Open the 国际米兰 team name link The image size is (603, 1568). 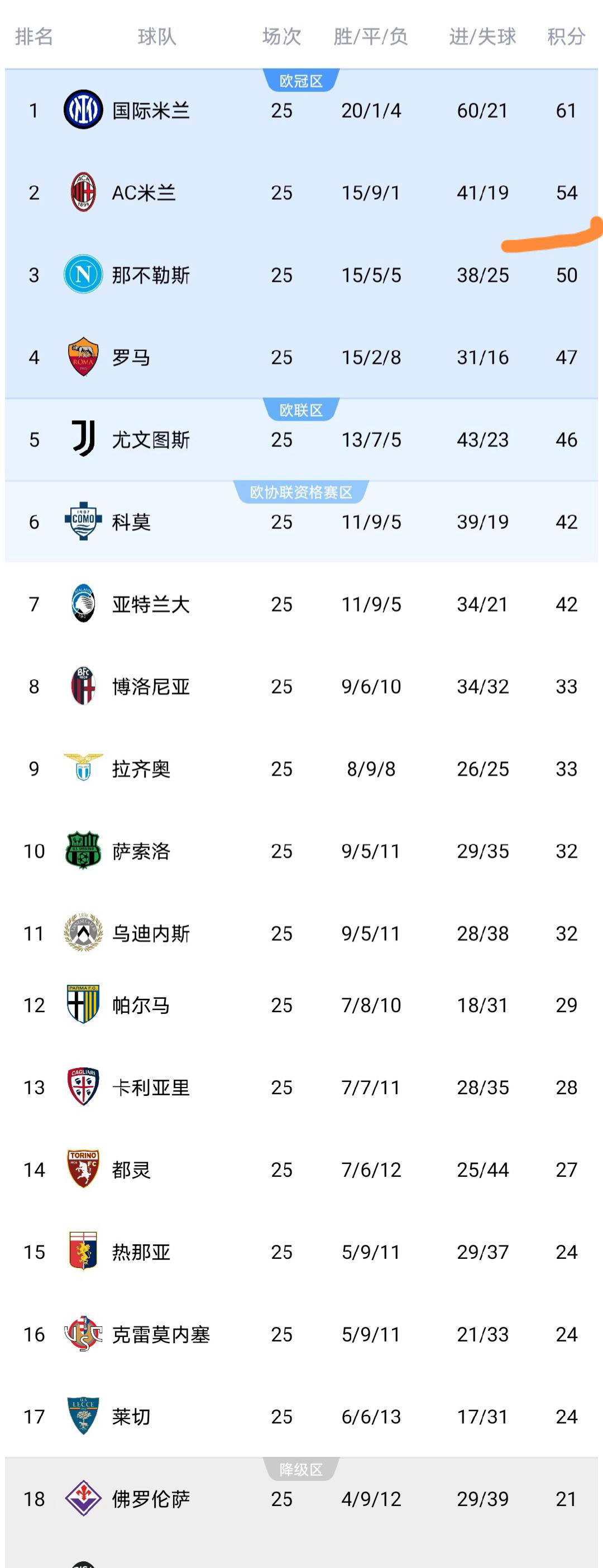click(151, 111)
